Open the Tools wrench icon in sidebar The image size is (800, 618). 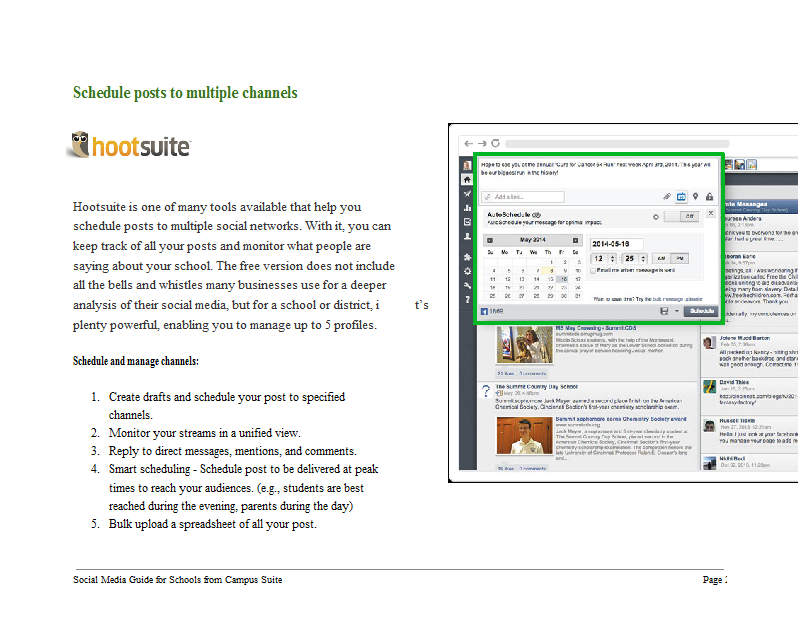click(x=467, y=285)
